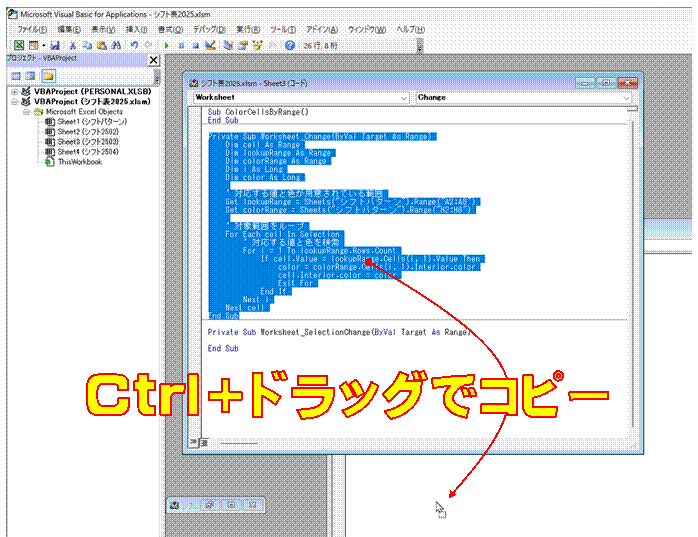
Task: Open Find with the binoculars icon
Action: (116, 45)
